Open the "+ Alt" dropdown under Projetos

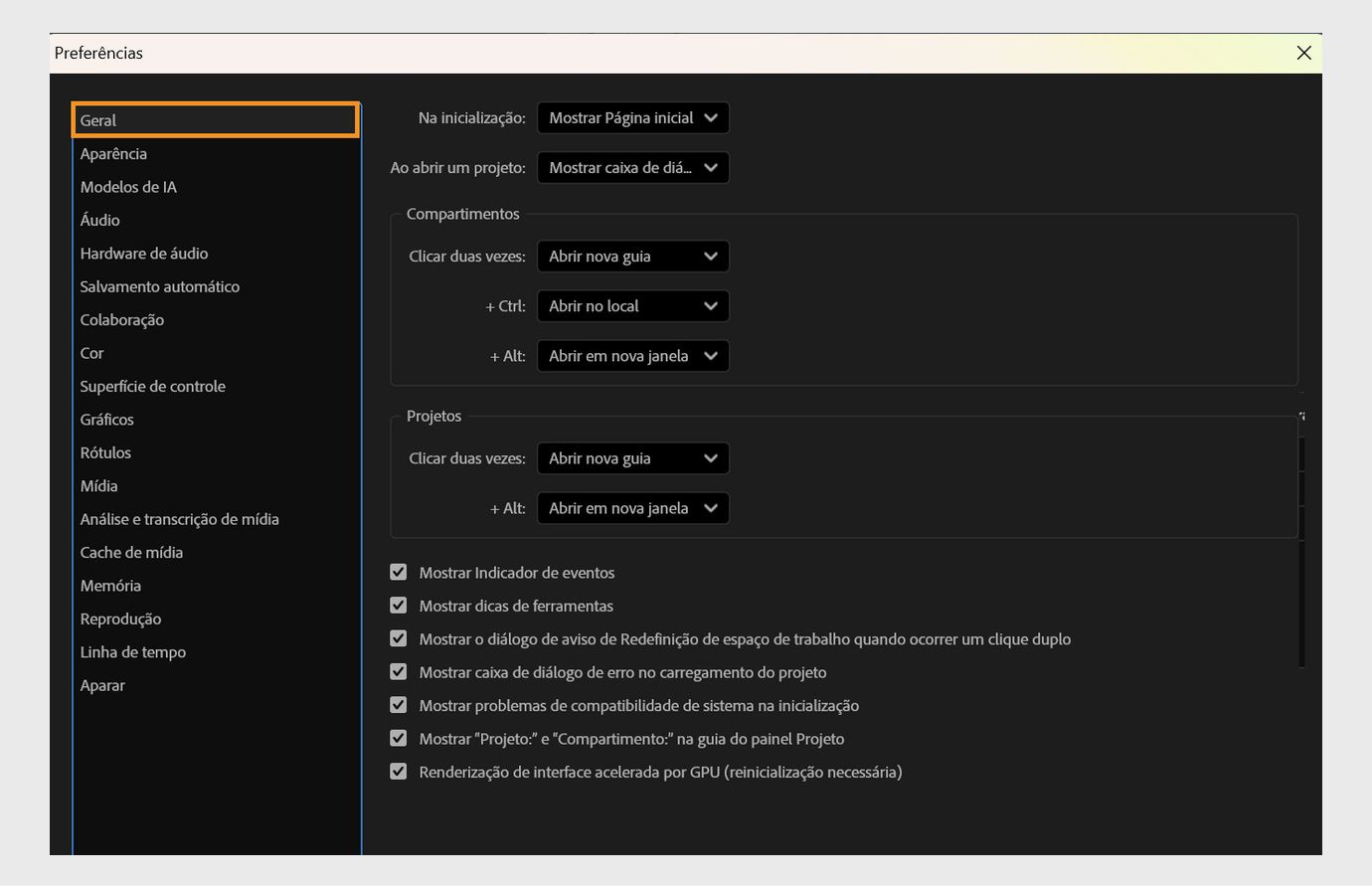[x=632, y=507]
